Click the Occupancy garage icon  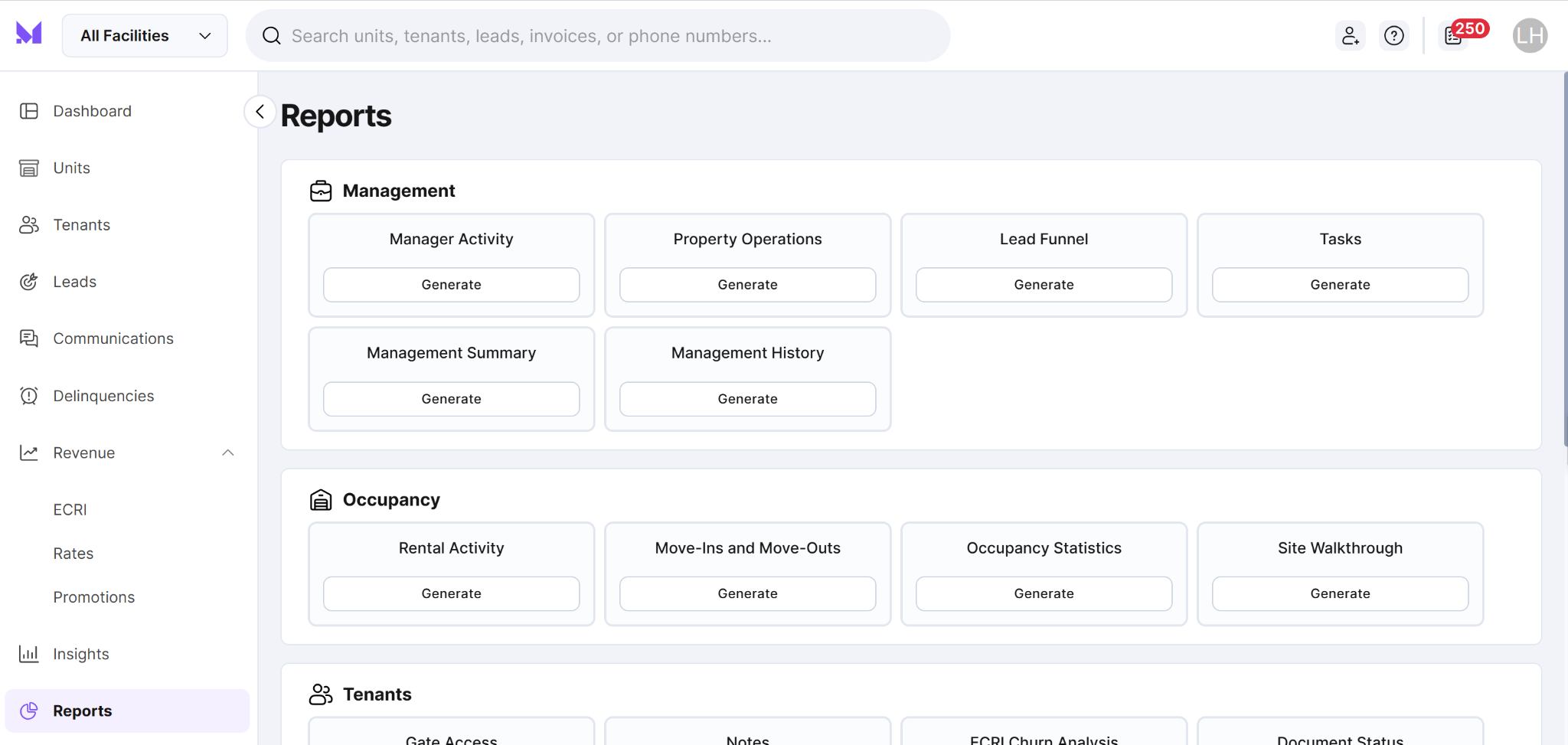(321, 500)
